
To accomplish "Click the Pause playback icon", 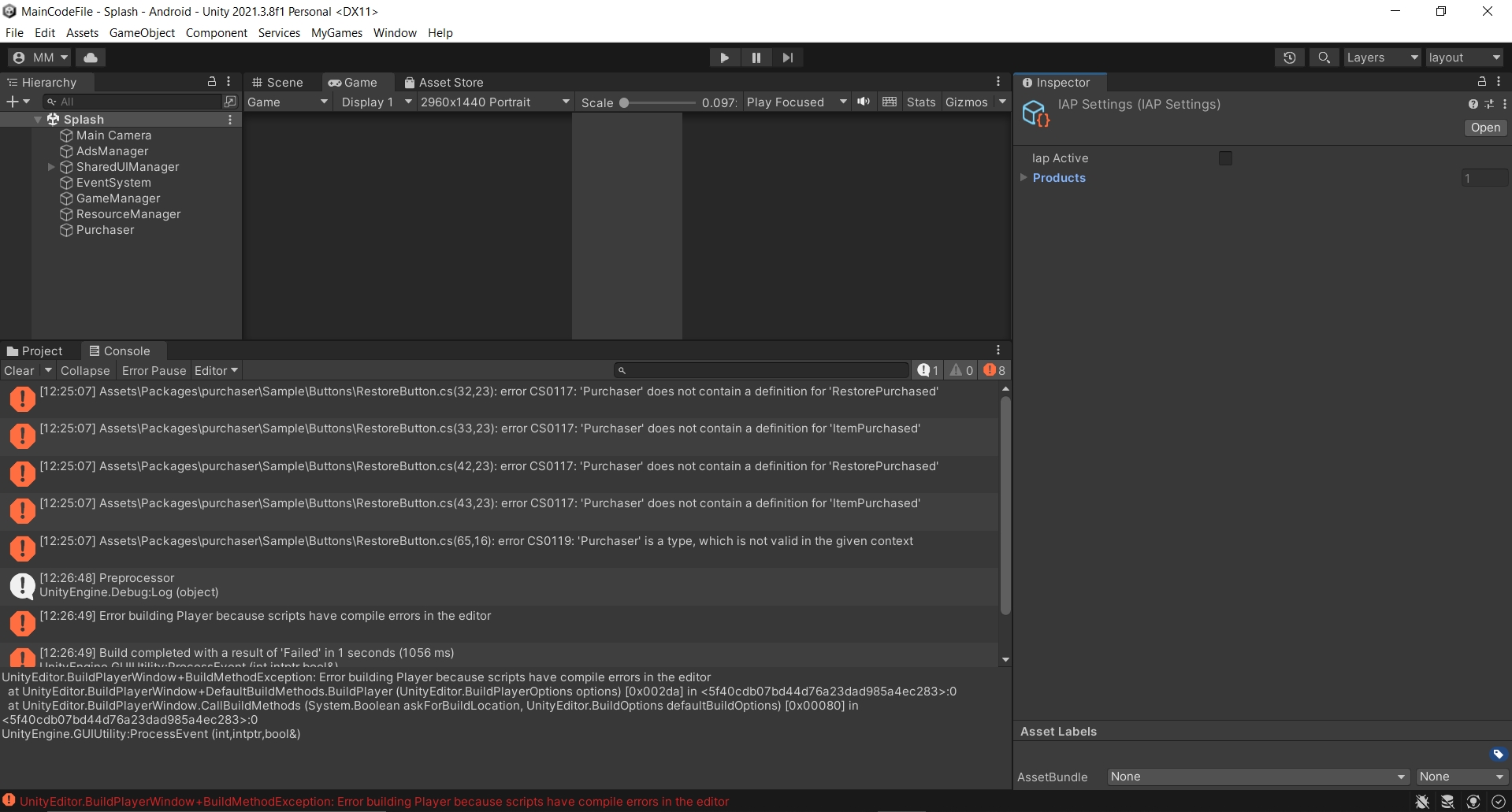I will pyautogui.click(x=756, y=57).
